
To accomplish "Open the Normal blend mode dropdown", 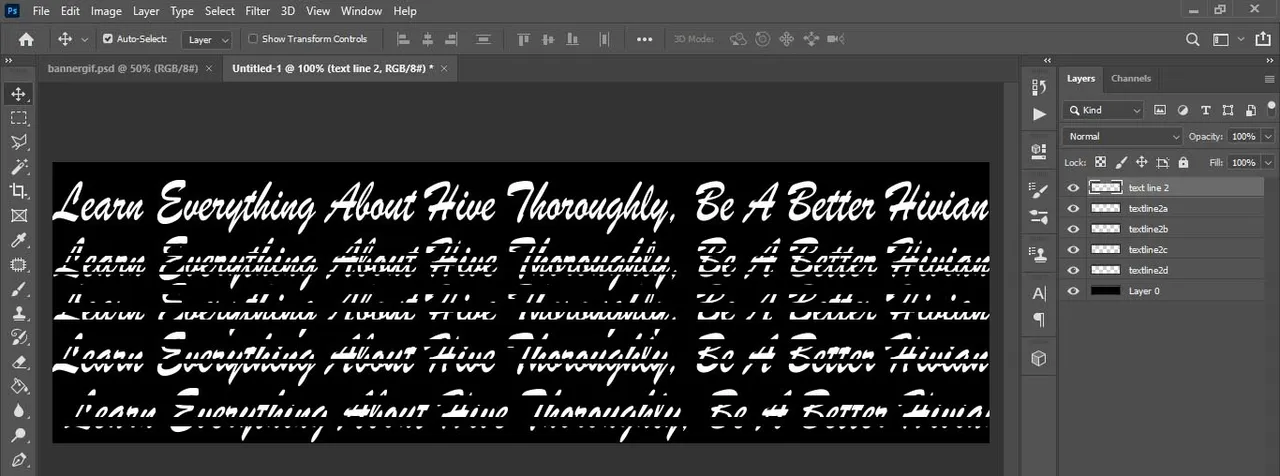I will [x=1123, y=136].
